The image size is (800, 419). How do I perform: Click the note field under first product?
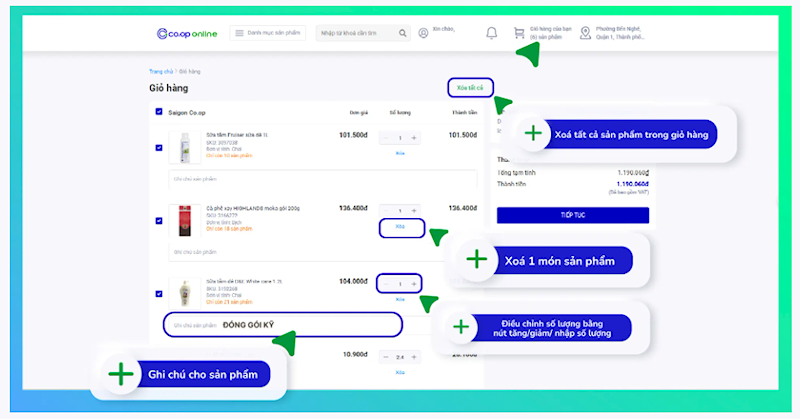click(x=322, y=180)
